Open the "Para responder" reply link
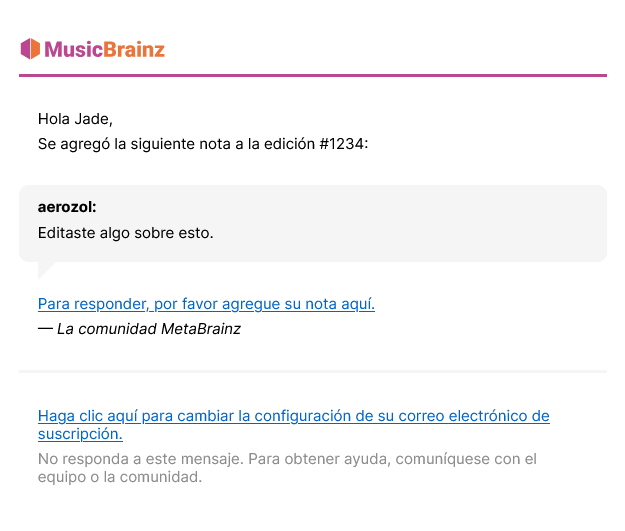625x531 pixels. pos(206,304)
